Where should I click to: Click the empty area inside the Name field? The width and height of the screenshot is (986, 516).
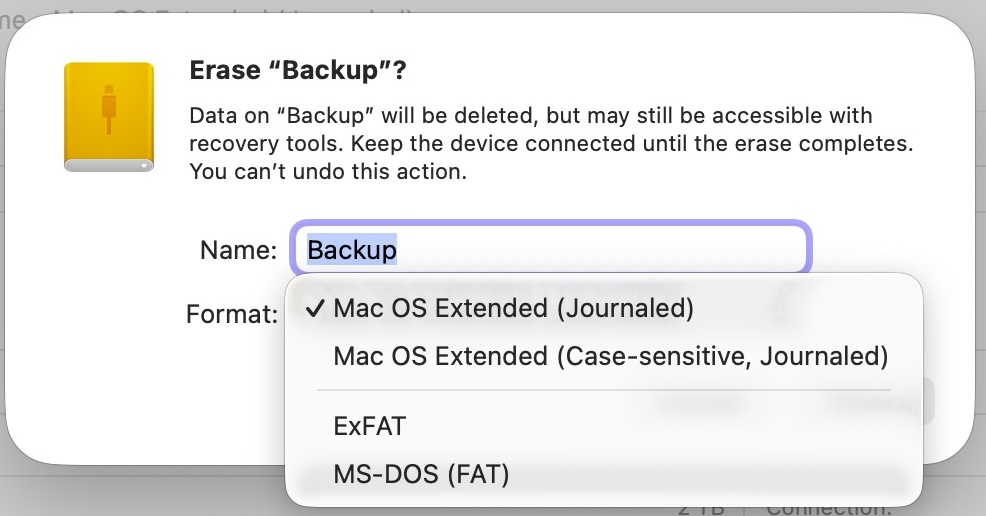click(600, 248)
